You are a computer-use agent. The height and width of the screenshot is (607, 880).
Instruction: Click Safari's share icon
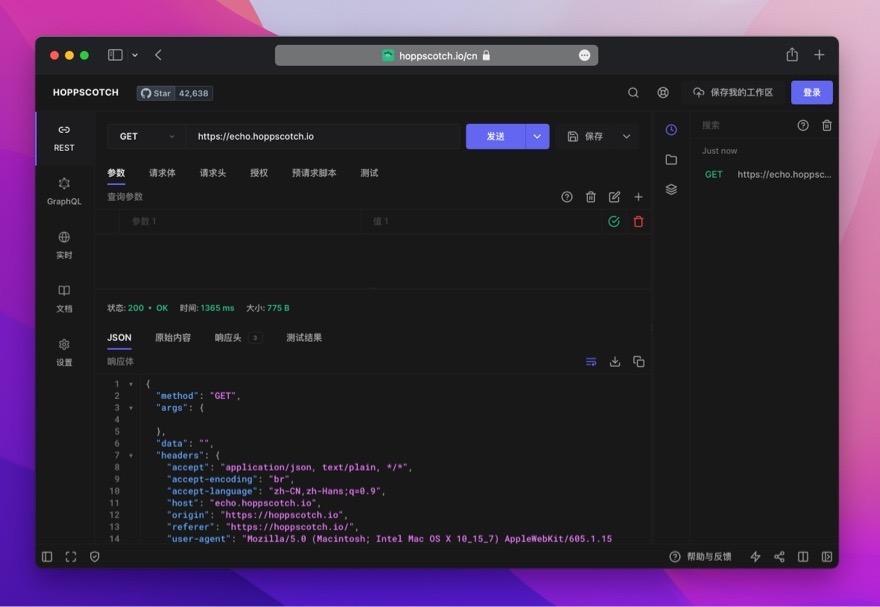[x=792, y=54]
